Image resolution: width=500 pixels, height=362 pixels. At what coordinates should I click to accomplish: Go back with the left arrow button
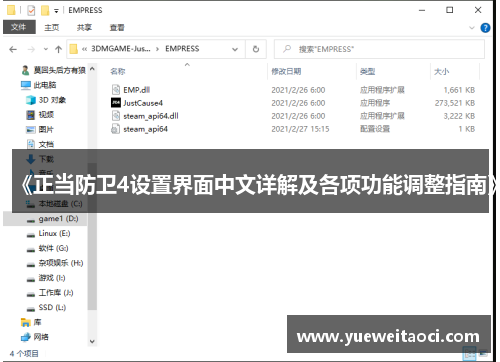click(13, 50)
